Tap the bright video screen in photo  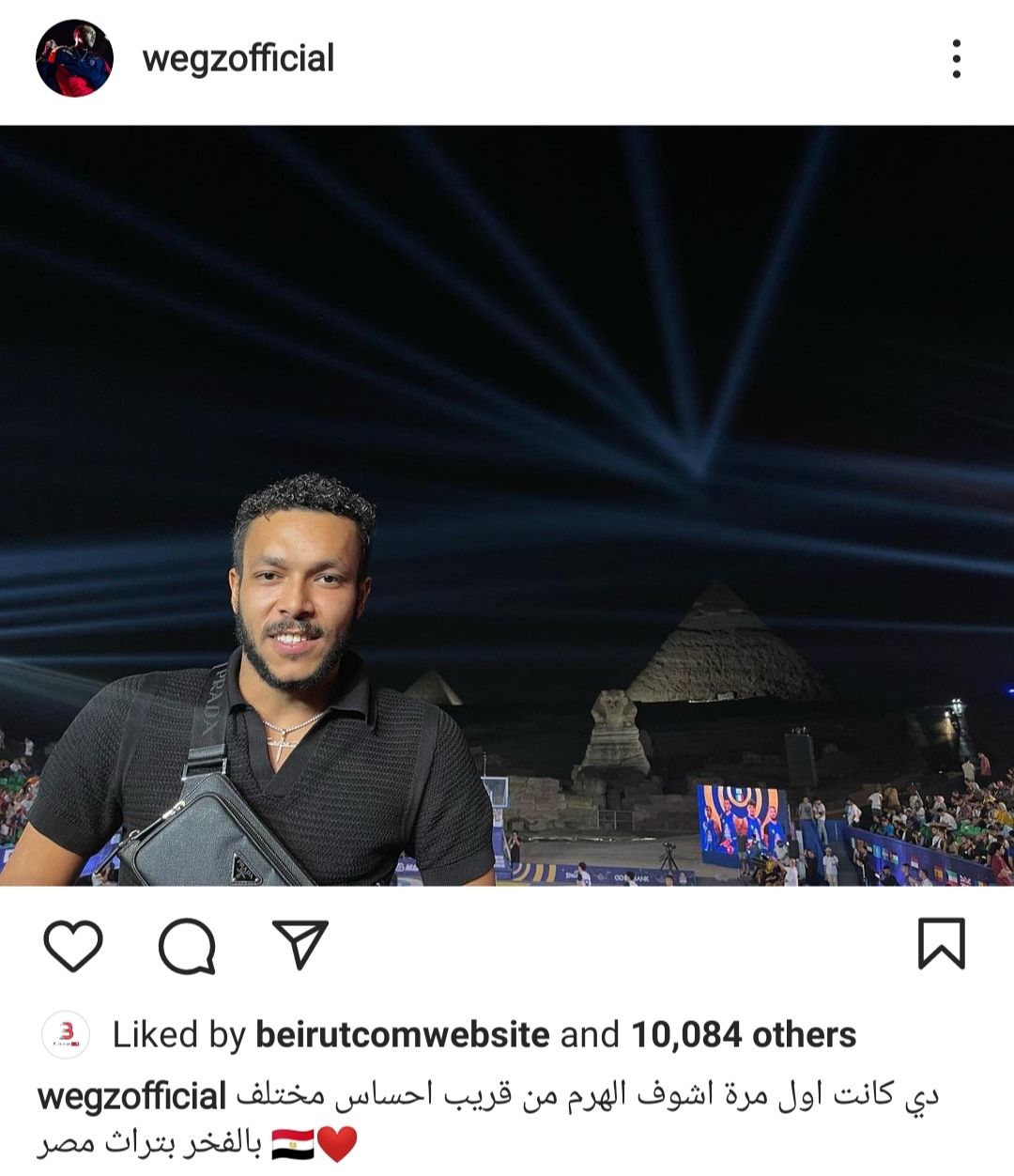(x=742, y=822)
